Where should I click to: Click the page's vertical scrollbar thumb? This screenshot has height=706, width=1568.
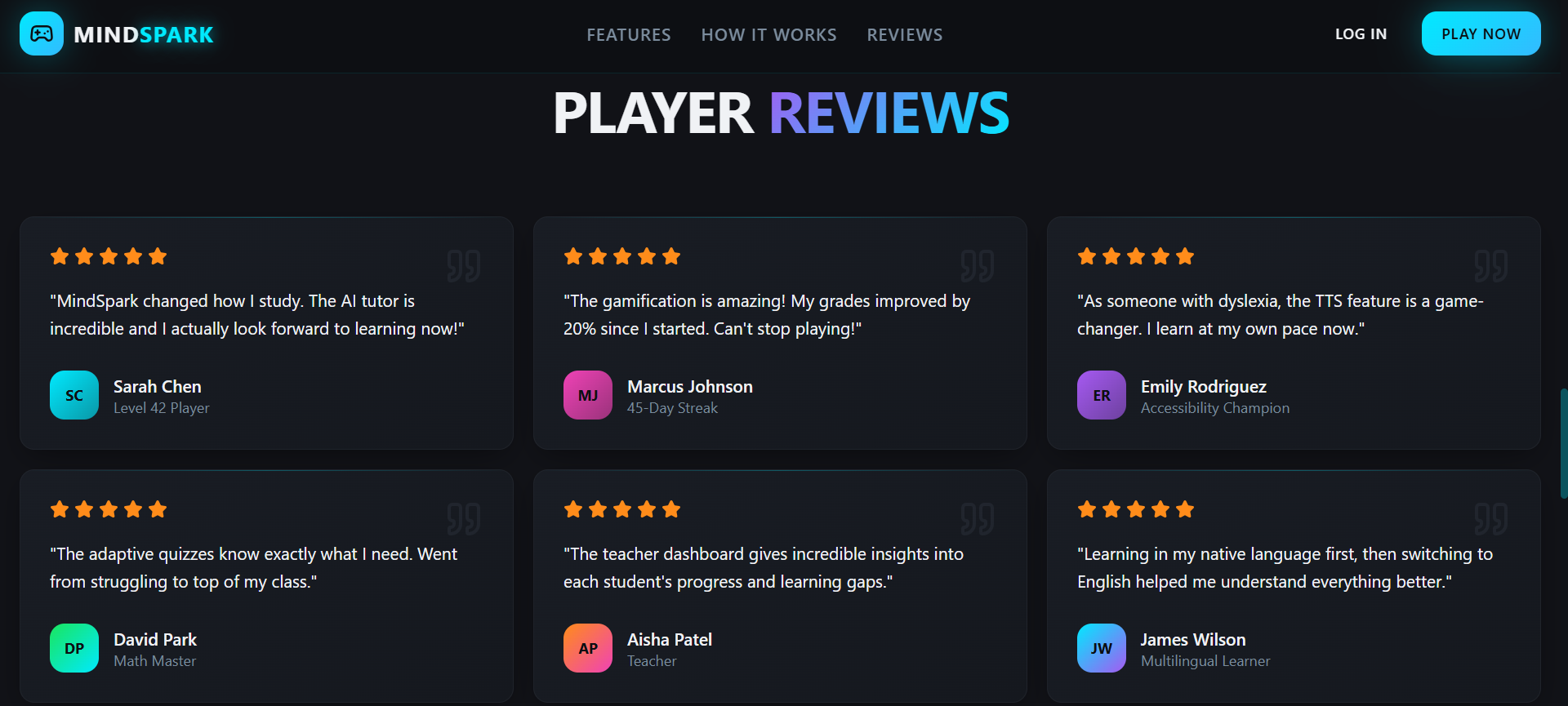1564,444
